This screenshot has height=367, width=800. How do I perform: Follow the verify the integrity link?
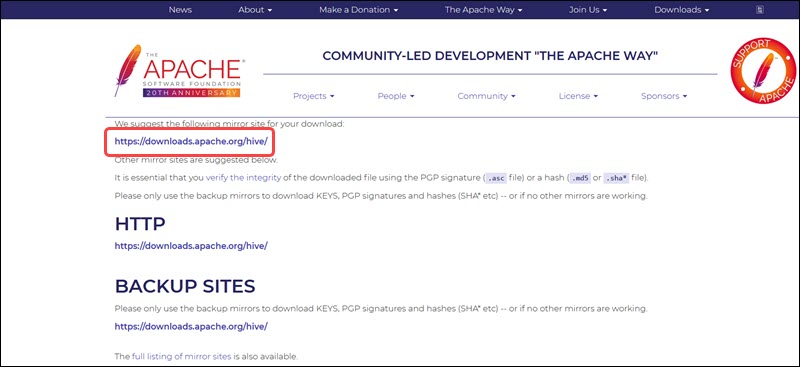243,178
